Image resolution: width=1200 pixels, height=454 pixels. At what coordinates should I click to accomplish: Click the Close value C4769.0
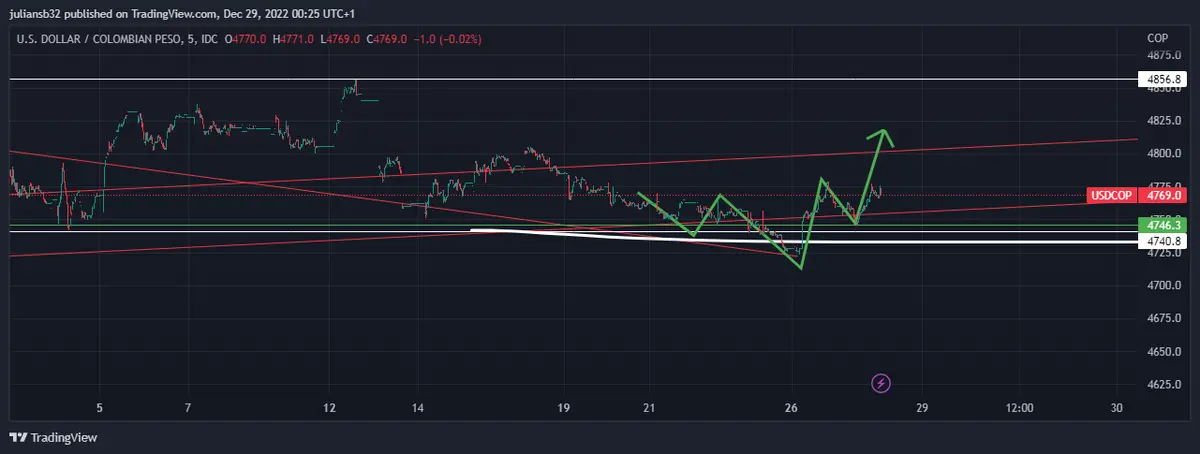tap(387, 39)
